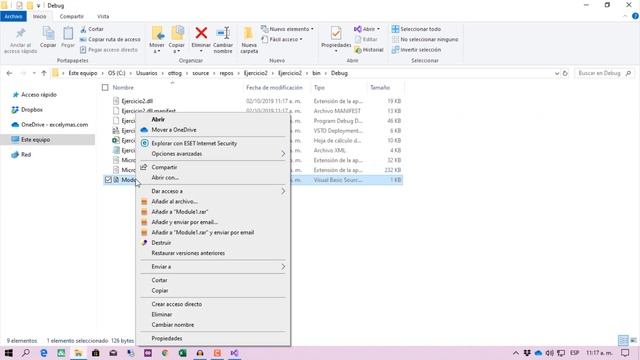Screen dimensions: 640x360
Task: Choose Mover a OneDrive
Action: point(174,130)
